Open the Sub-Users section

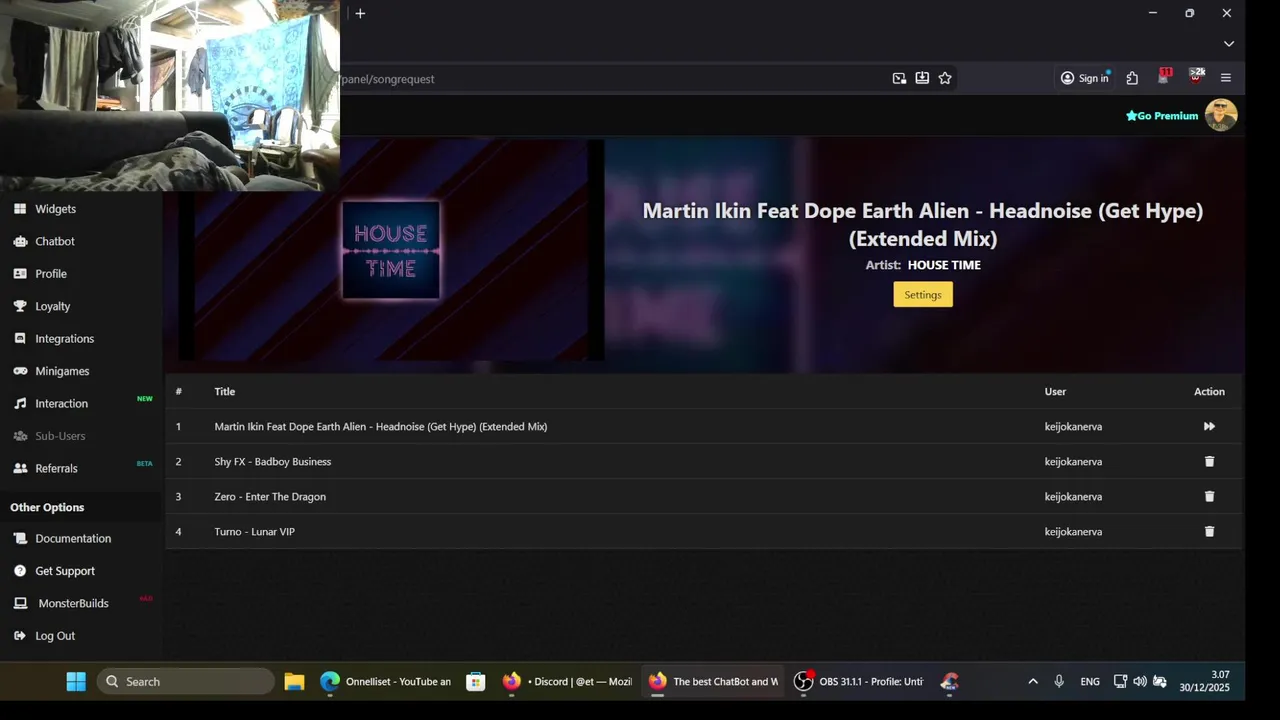pos(60,436)
